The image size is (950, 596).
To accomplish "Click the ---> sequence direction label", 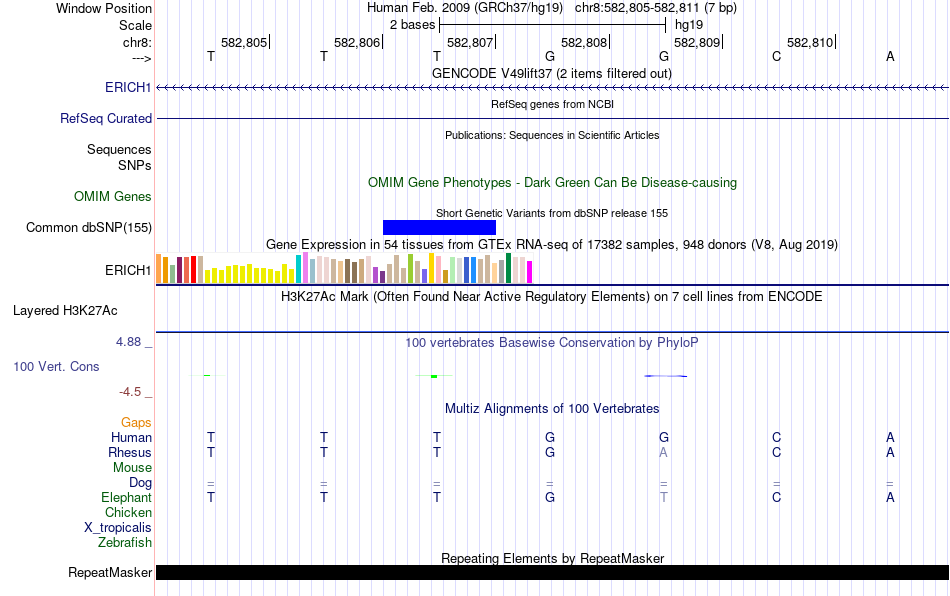I will 142,58.
